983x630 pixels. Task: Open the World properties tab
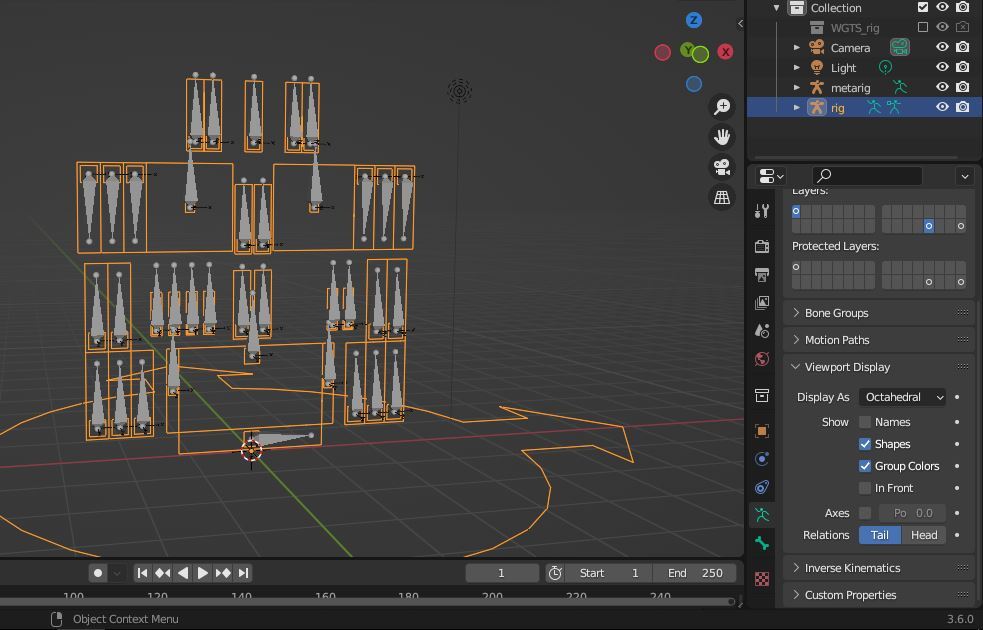(762, 359)
